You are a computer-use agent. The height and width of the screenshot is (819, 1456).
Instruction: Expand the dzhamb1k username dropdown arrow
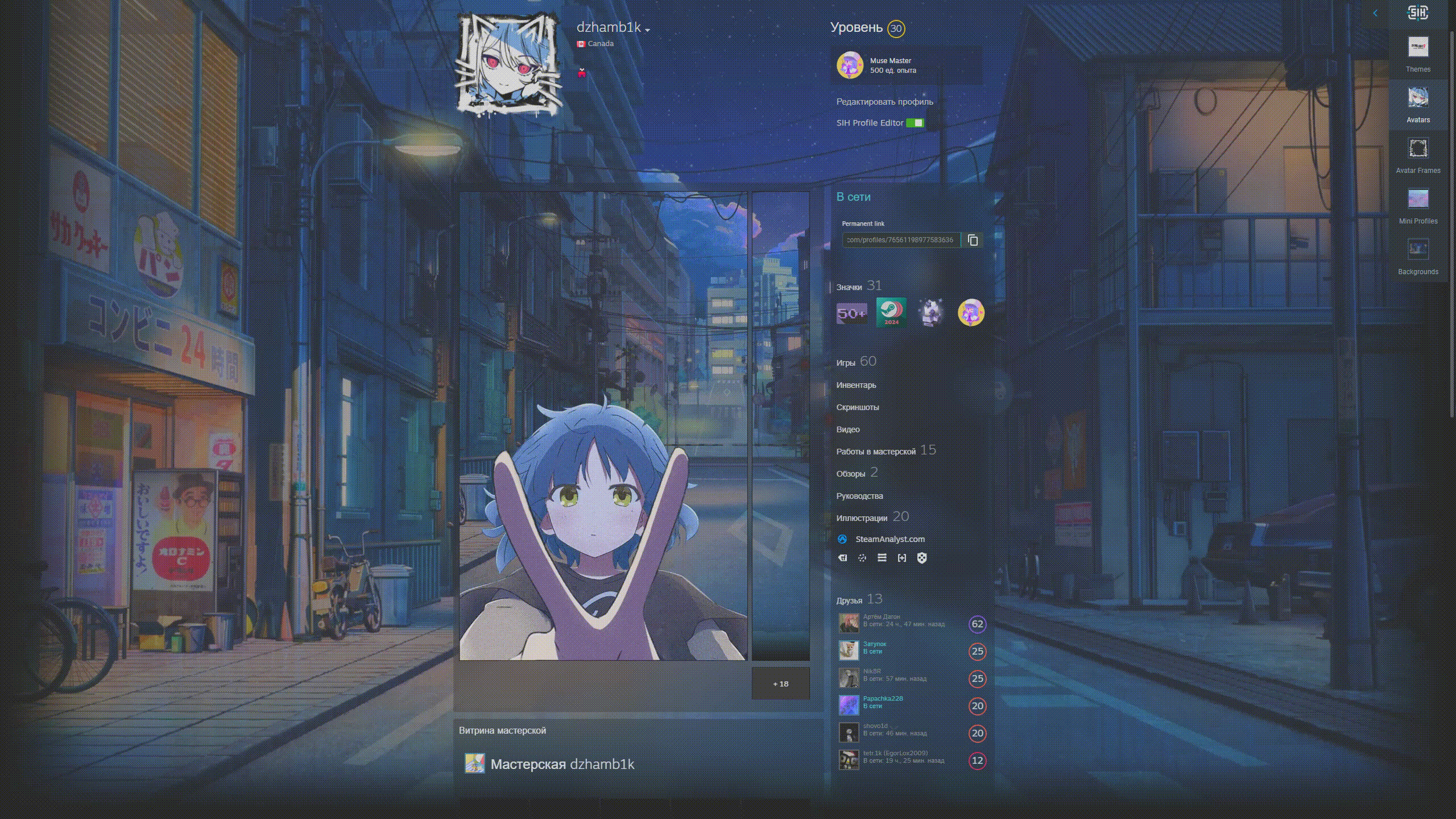647,30
